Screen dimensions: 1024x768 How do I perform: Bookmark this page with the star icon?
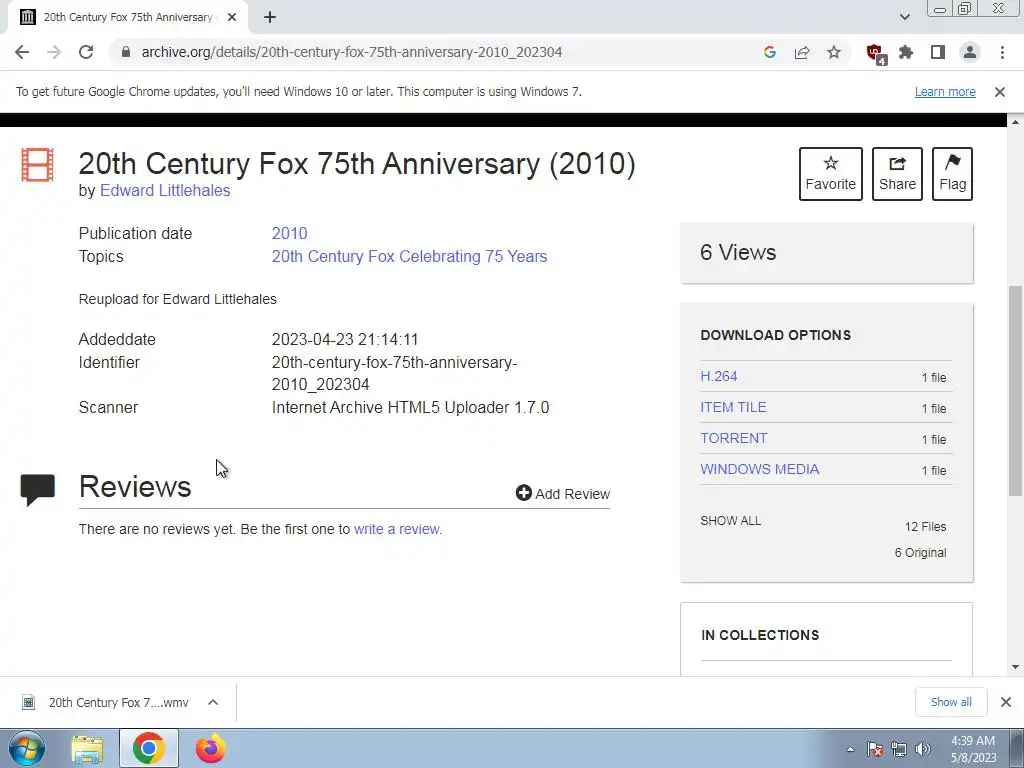tap(834, 52)
